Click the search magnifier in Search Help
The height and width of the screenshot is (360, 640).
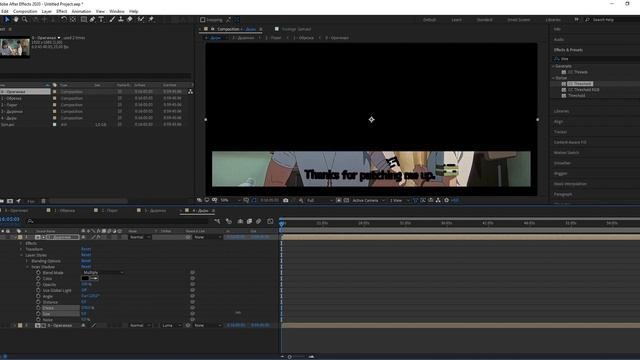coord(587,20)
